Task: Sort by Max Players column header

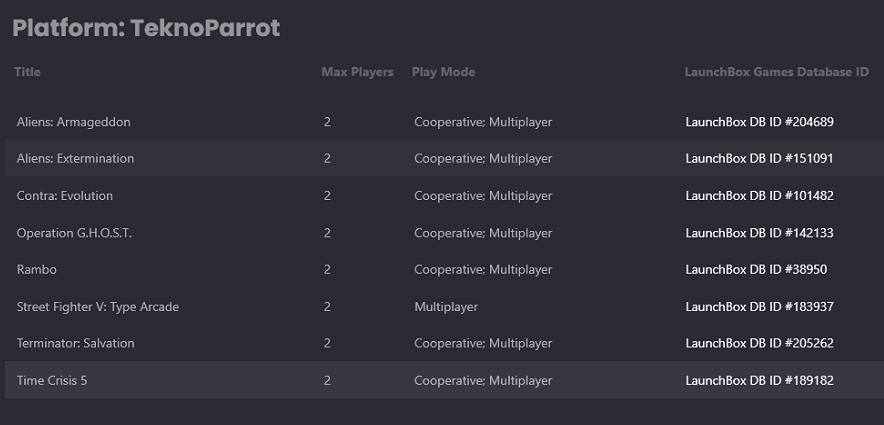Action: pyautogui.click(x=357, y=72)
